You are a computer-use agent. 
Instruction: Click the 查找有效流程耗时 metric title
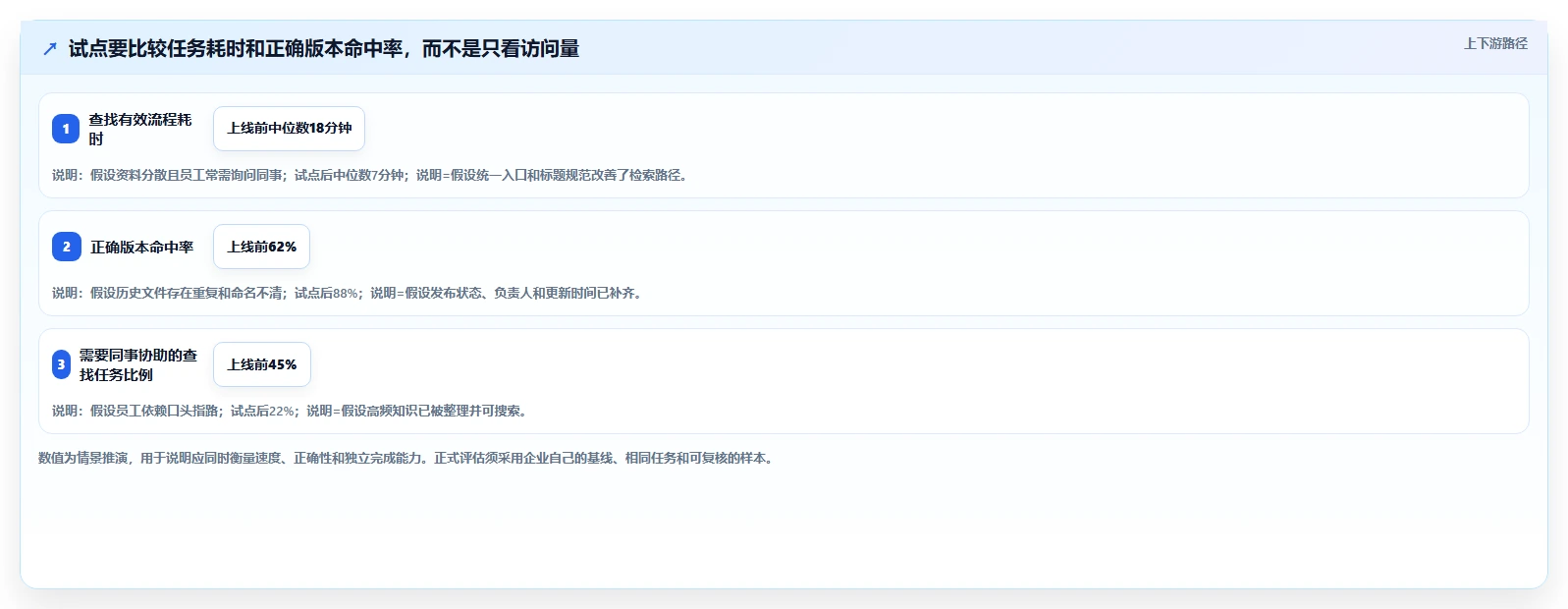coord(140,129)
